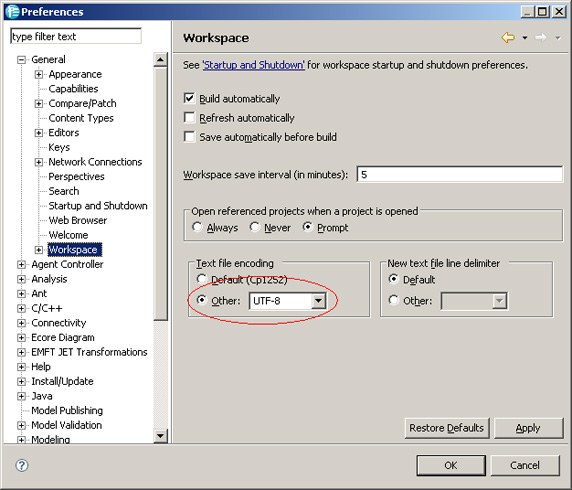Click the forward navigation arrow icon
Screen dimensions: 572x490
[x=541, y=37]
